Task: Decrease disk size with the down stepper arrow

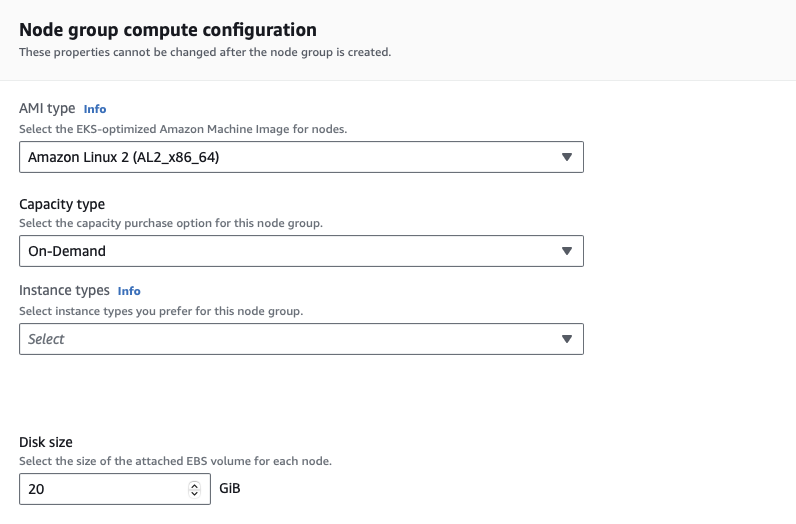Action: (x=194, y=494)
